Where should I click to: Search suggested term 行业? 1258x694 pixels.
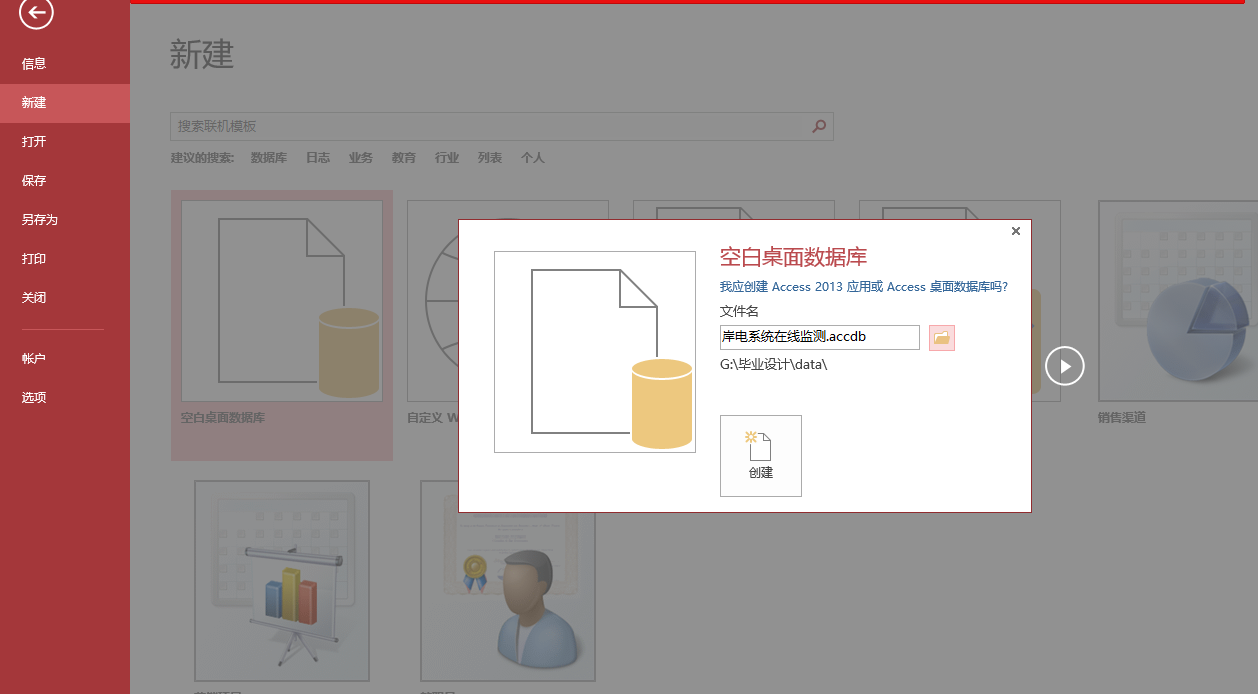pyautogui.click(x=447, y=158)
